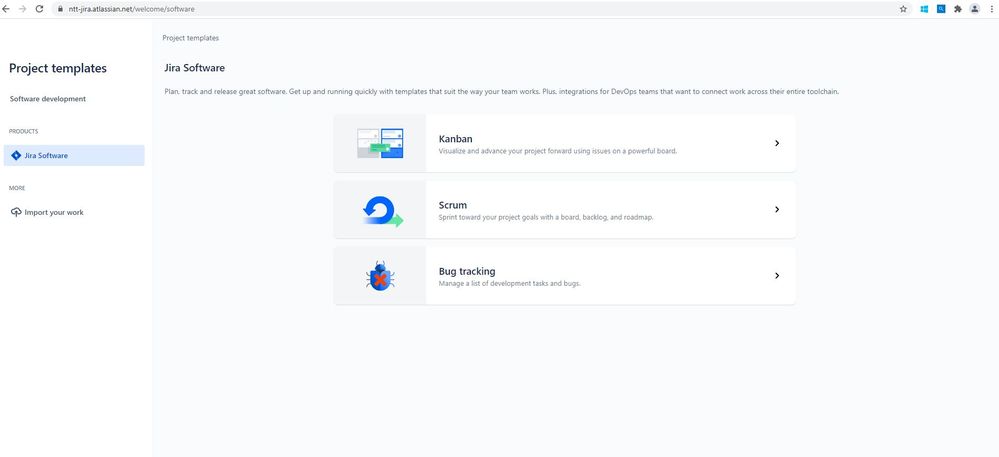Open the Bug tracking template card
Screen dimensions: 999x457
(564, 276)
